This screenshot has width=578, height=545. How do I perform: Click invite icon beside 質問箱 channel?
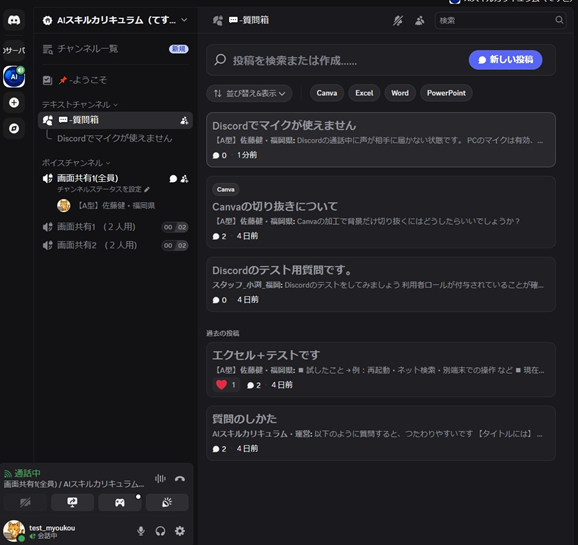[x=184, y=120]
